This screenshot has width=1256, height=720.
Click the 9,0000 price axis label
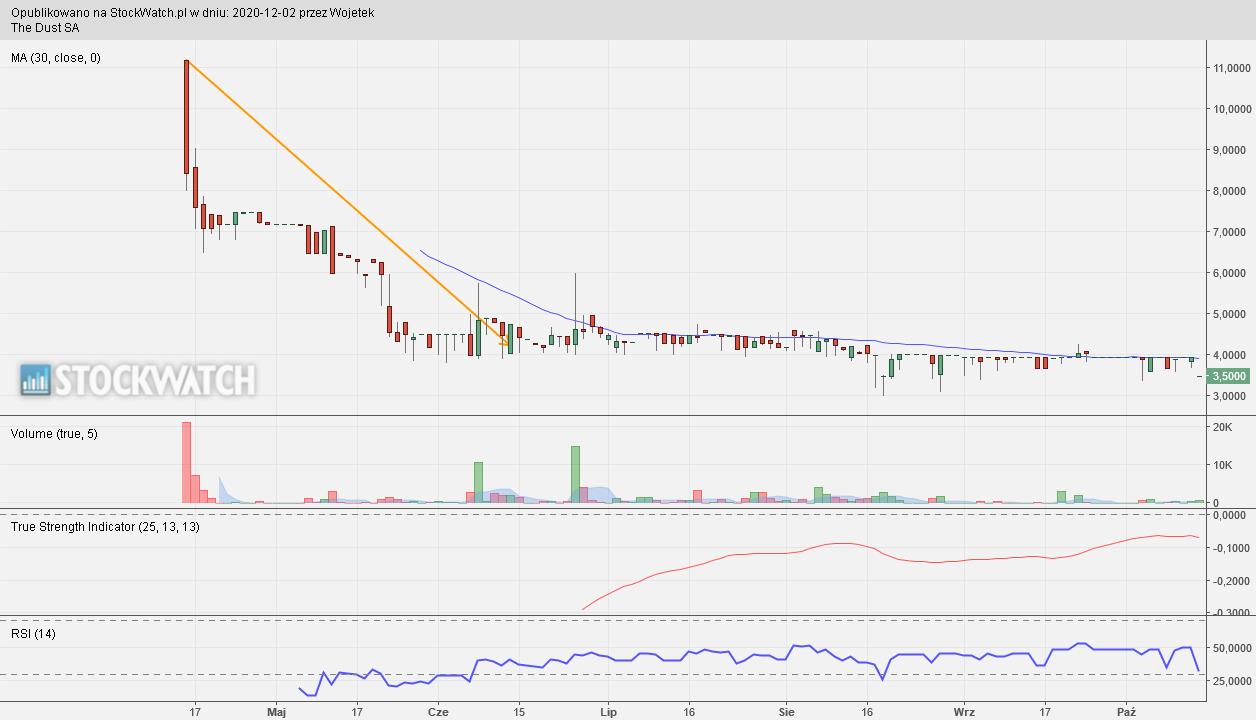(1231, 150)
